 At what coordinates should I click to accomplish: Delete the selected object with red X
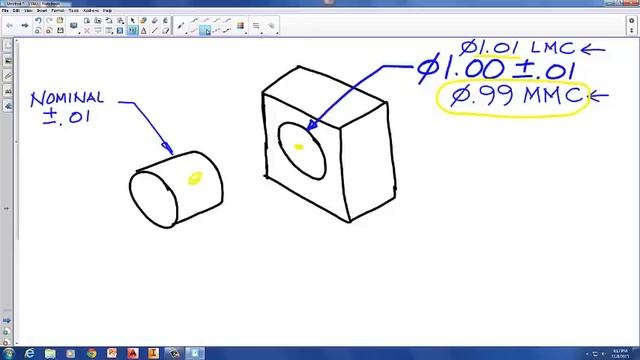(x=87, y=31)
